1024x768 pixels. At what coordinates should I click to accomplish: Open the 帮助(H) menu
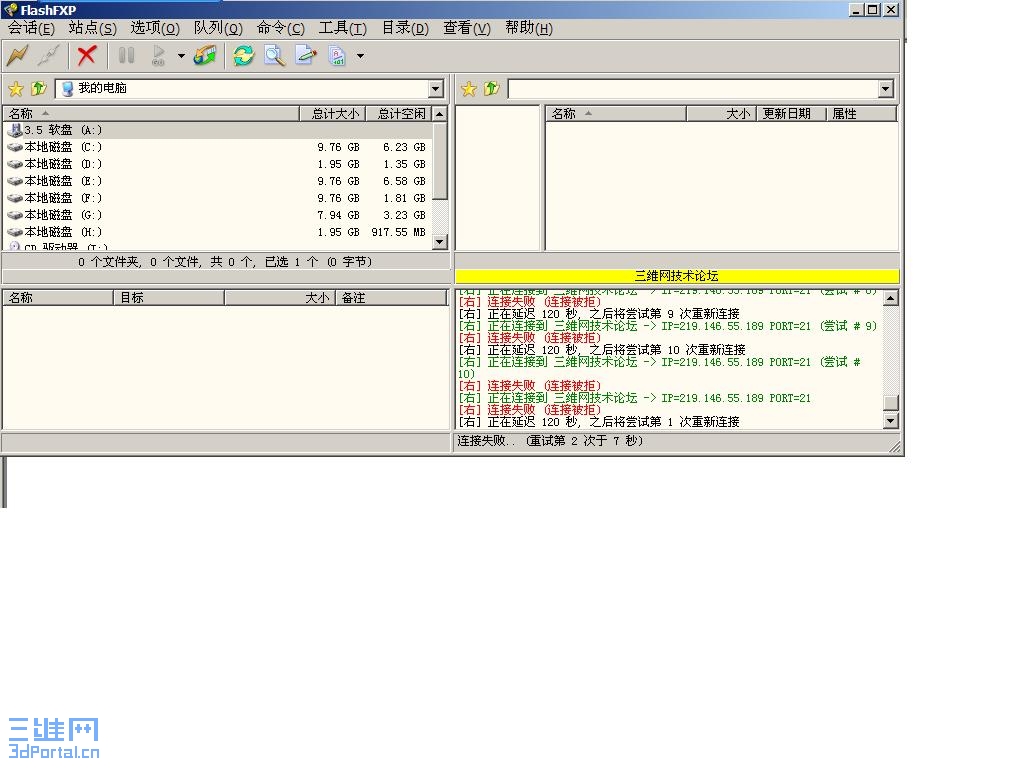(528, 28)
